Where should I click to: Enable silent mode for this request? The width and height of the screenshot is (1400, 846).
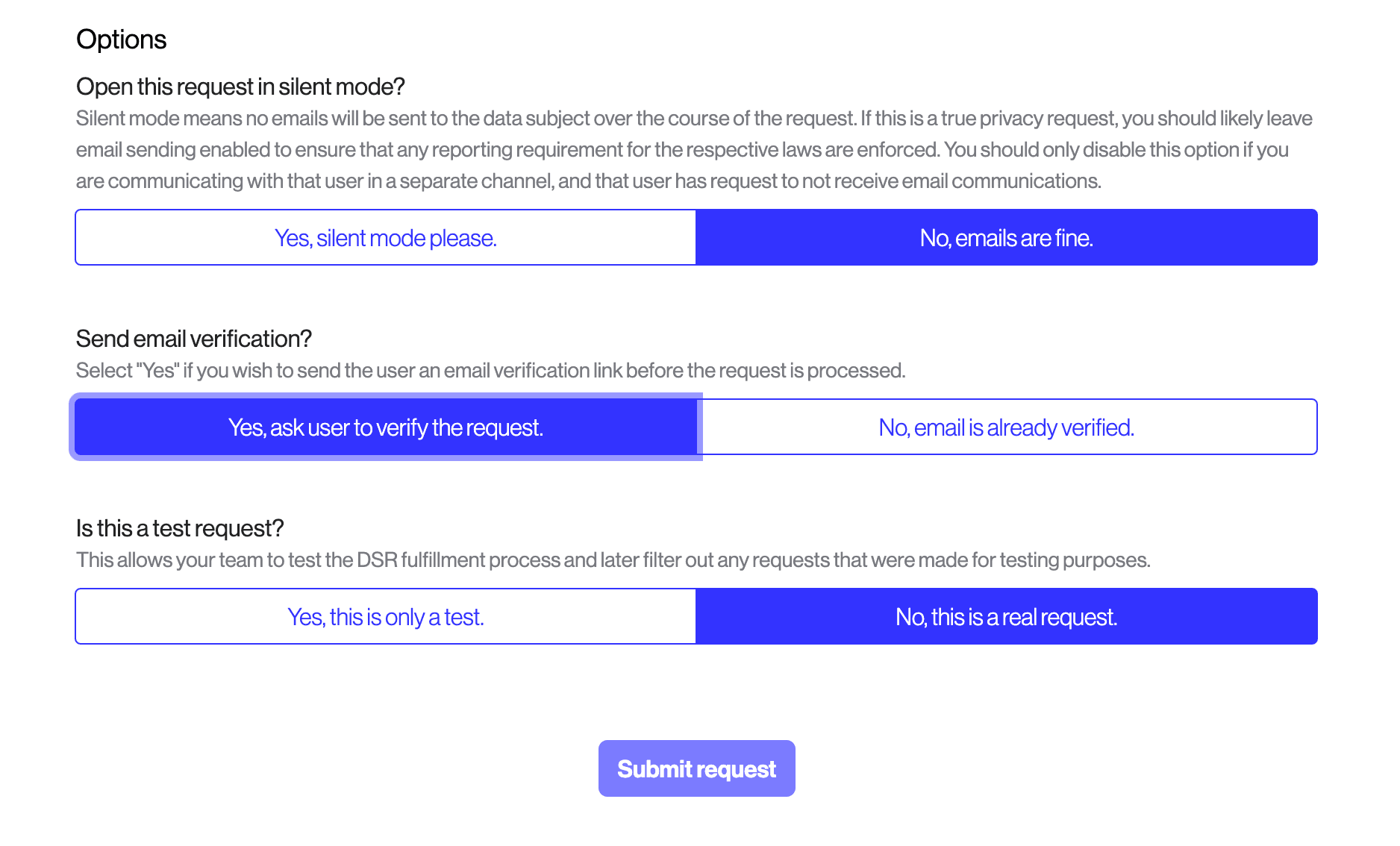click(385, 237)
